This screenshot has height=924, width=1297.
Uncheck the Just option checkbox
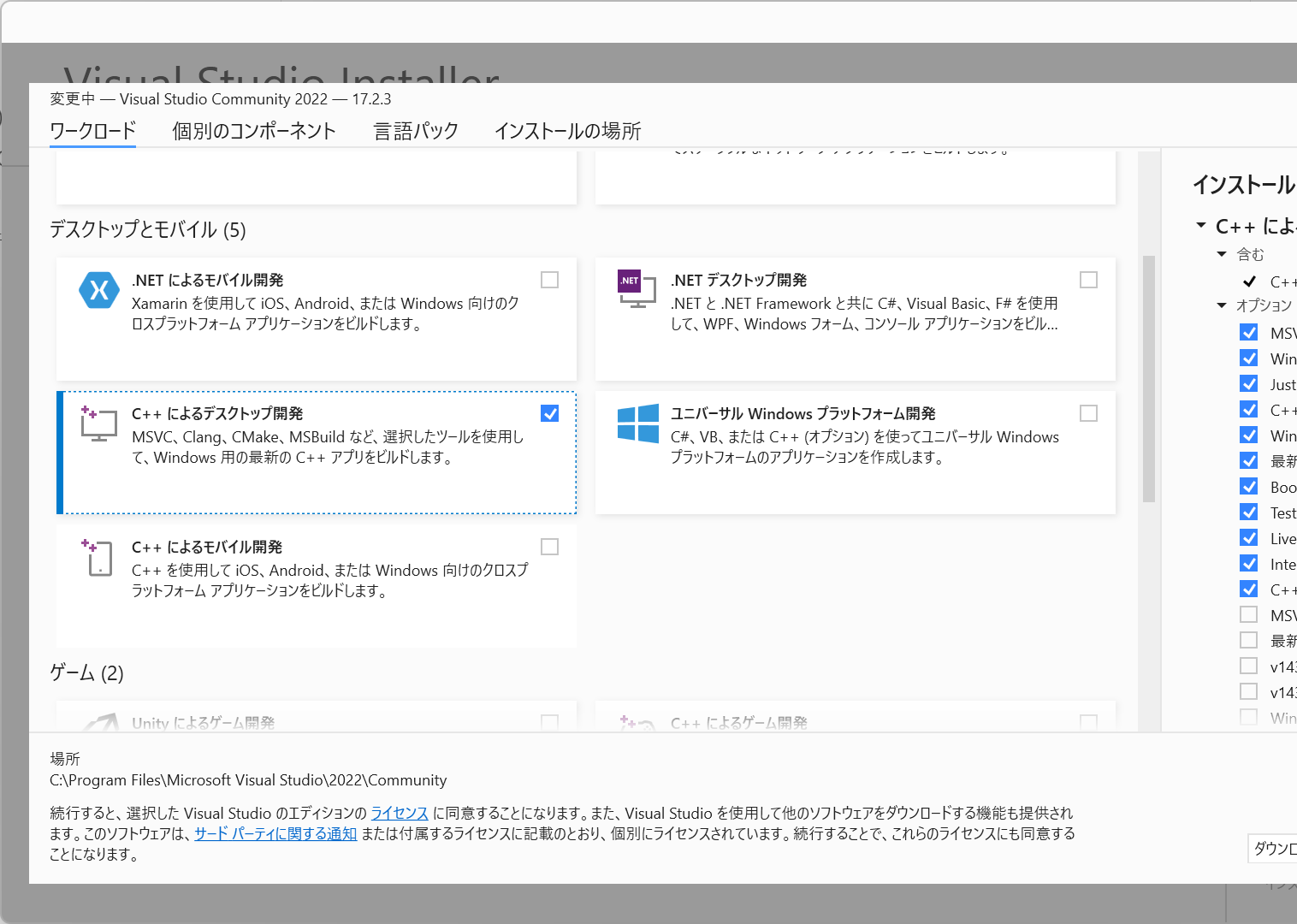[1249, 384]
